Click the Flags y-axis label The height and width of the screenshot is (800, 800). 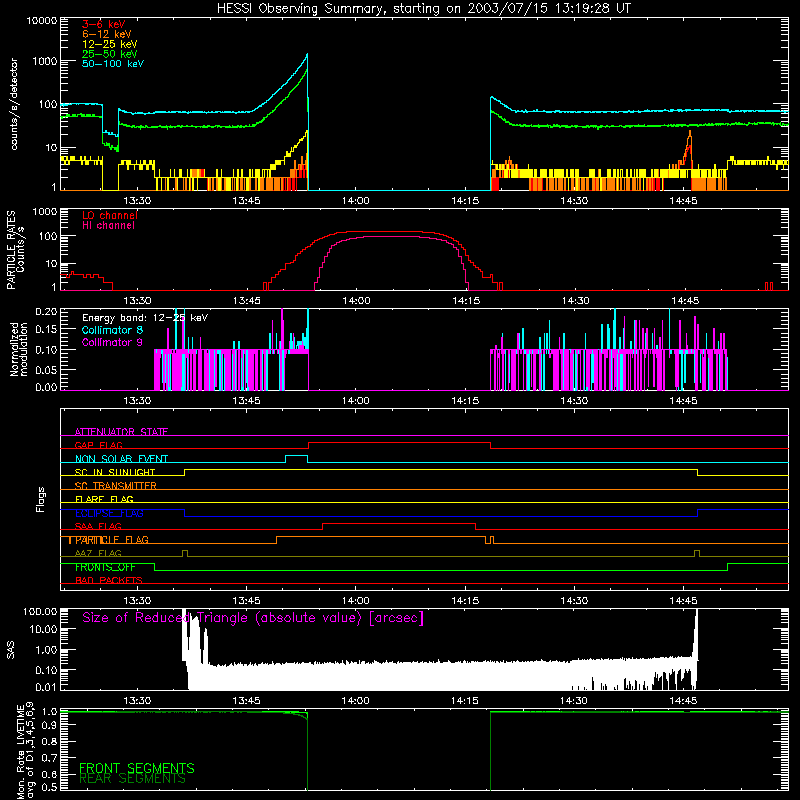tap(40, 499)
